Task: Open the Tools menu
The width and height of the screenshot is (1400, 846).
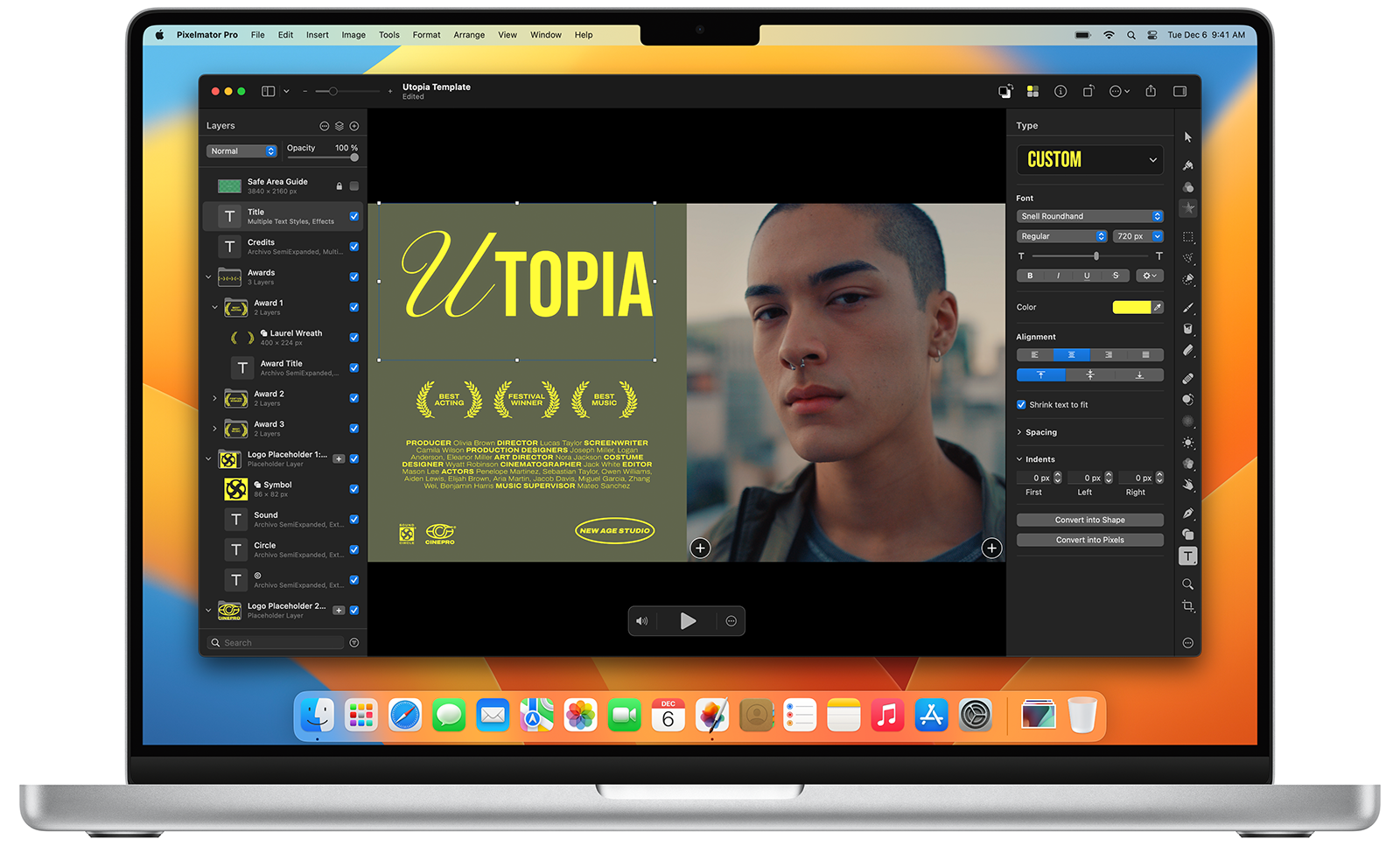Action: pos(389,35)
